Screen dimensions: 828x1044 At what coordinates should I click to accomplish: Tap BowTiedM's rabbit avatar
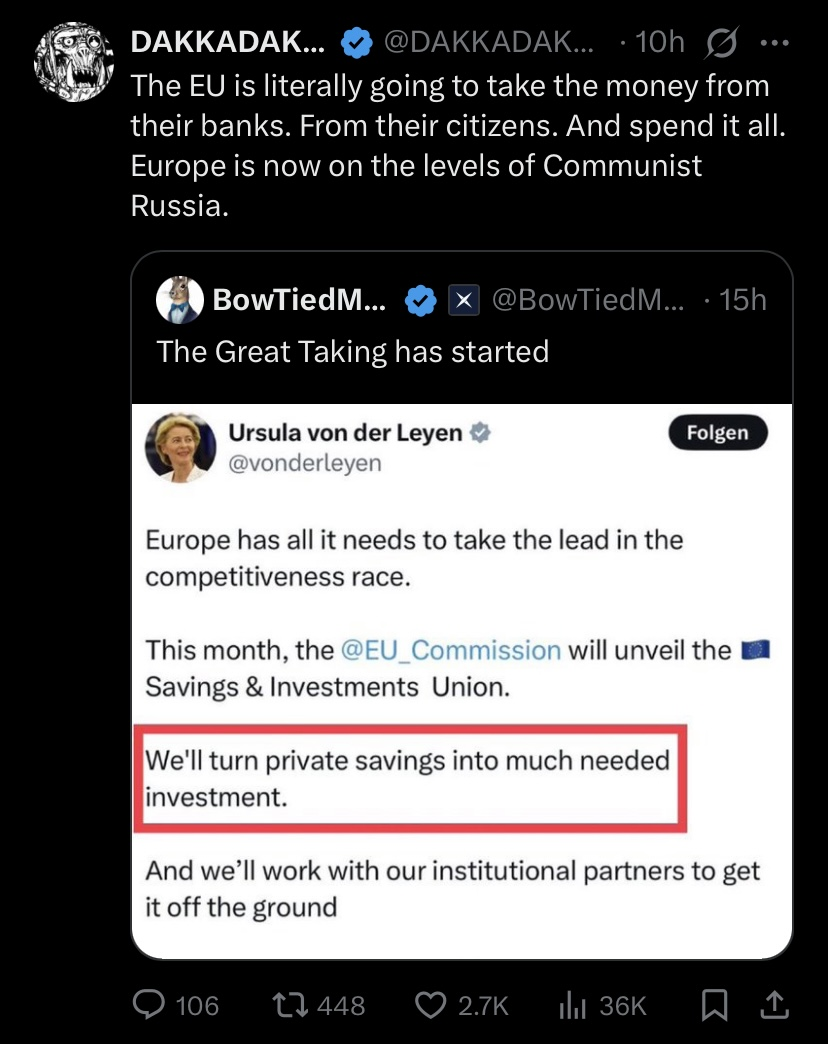[180, 299]
